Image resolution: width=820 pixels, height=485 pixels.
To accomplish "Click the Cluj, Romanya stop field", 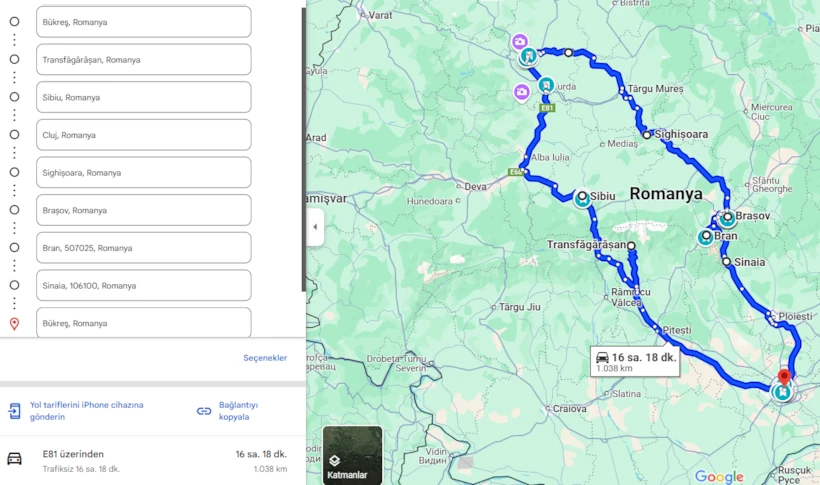I will 143,135.
